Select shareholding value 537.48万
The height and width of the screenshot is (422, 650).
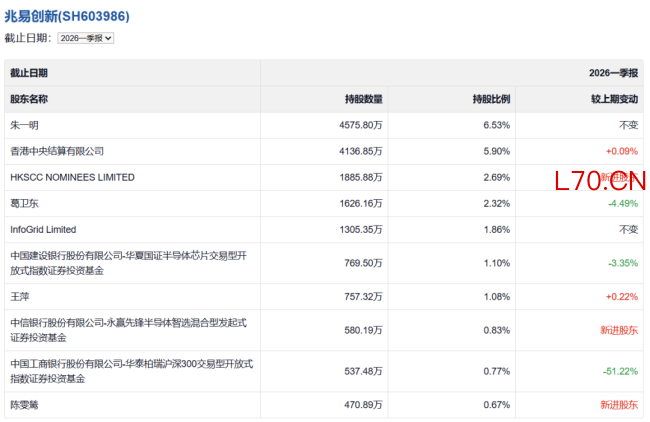coord(363,371)
